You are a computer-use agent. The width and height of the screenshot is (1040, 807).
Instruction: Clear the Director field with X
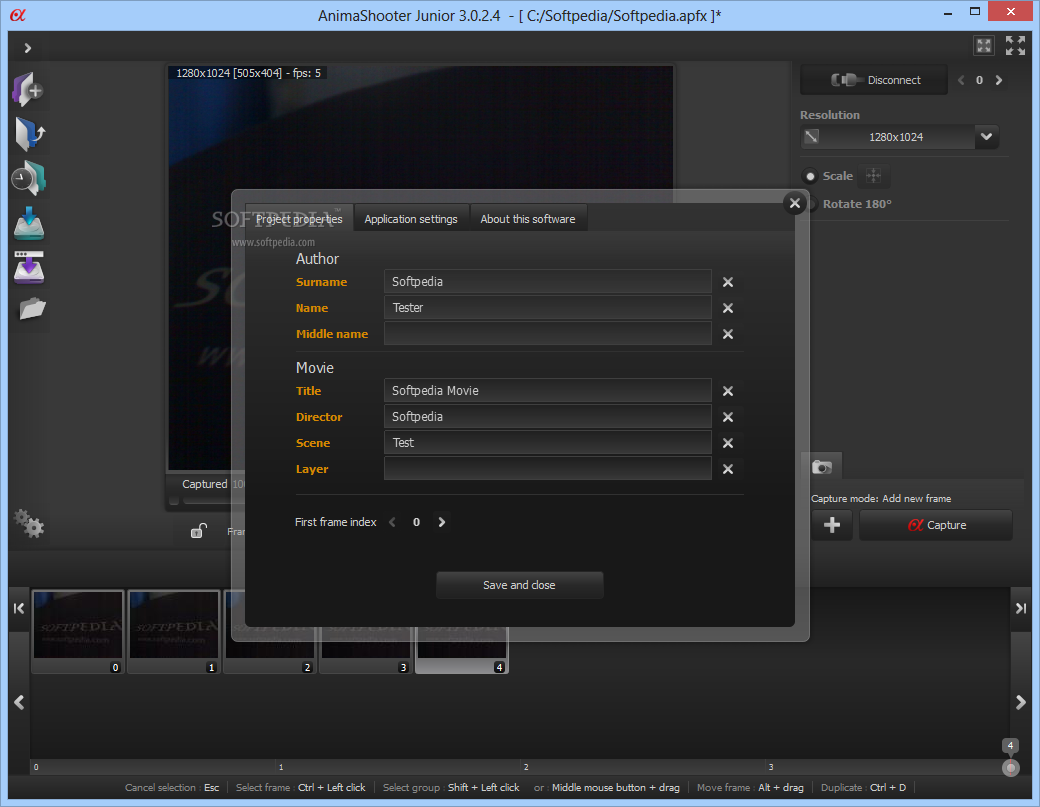728,416
